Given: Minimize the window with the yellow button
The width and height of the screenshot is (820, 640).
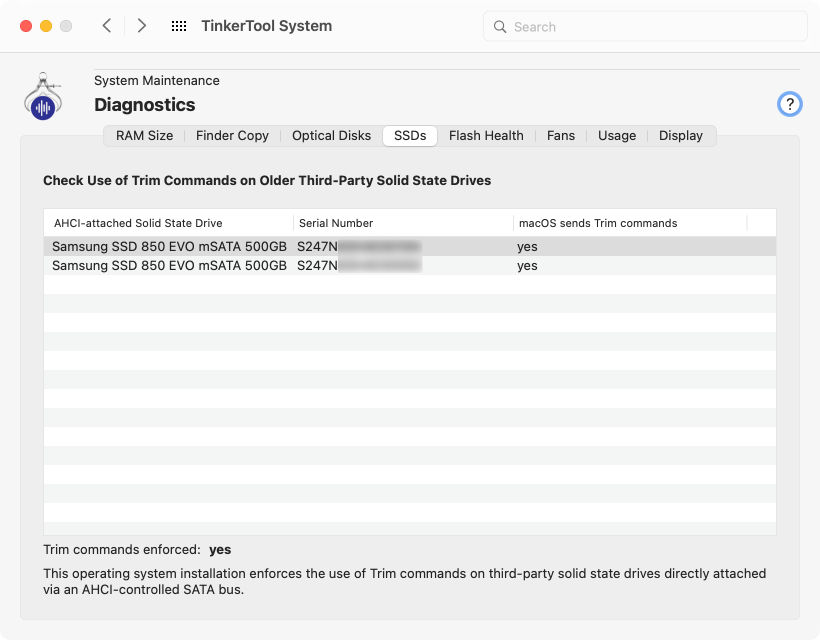Looking at the screenshot, I should [46, 26].
